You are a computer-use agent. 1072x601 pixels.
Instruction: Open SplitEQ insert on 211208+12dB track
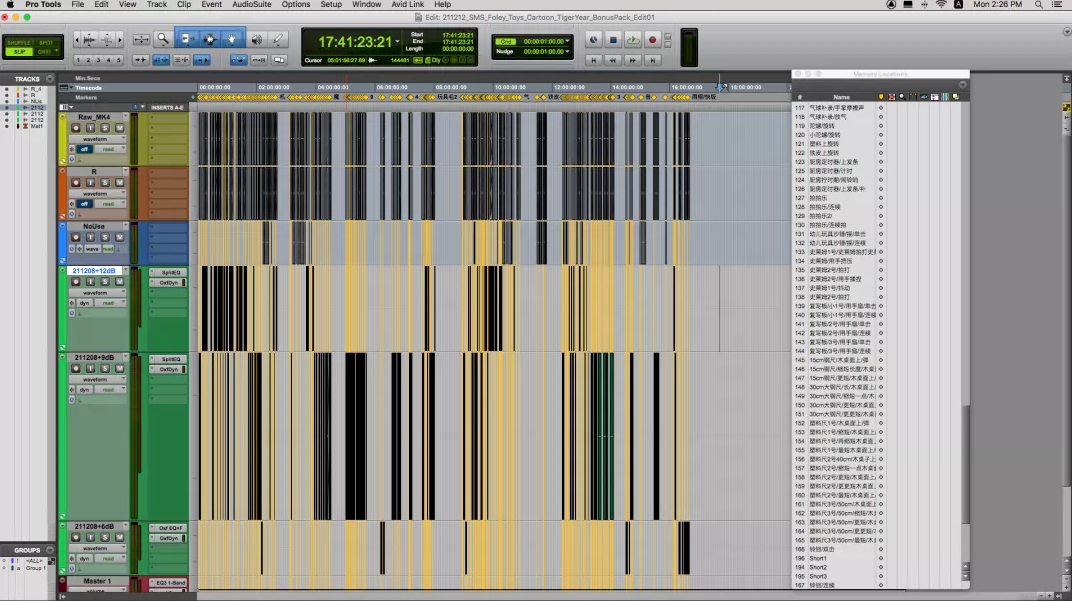(x=168, y=272)
